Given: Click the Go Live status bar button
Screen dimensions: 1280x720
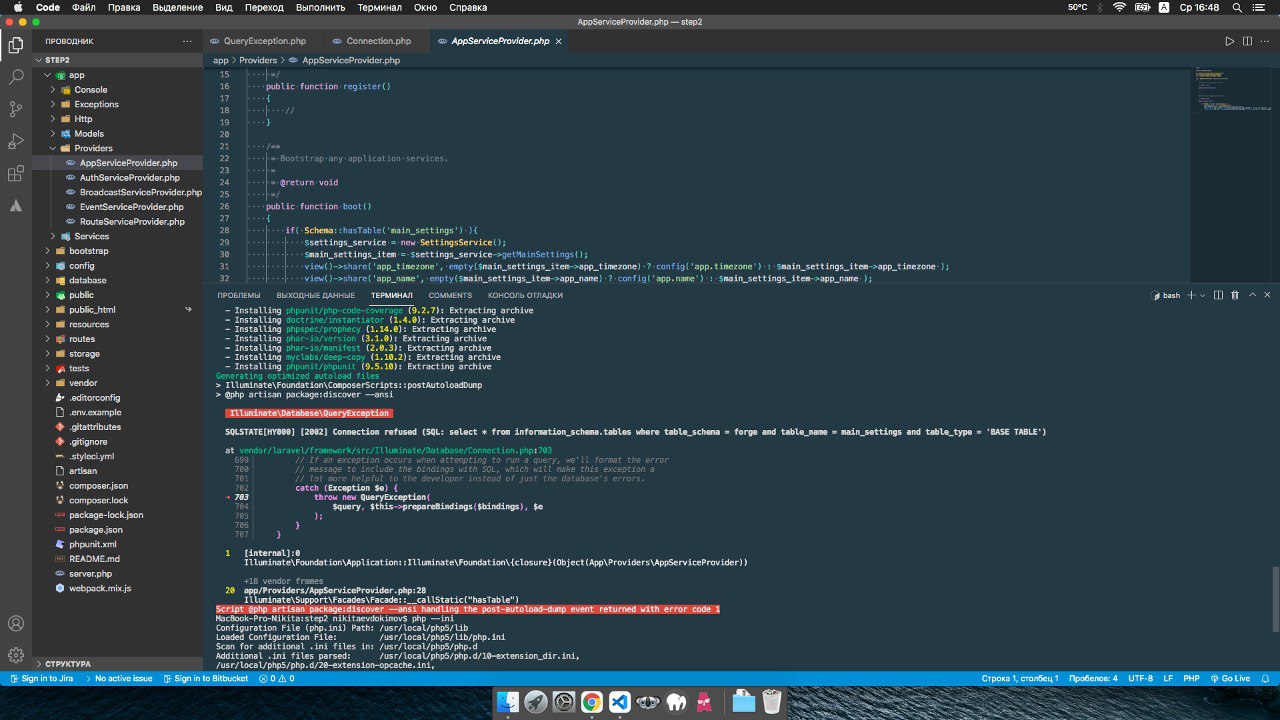Looking at the screenshot, I should pyautogui.click(x=1229, y=678).
